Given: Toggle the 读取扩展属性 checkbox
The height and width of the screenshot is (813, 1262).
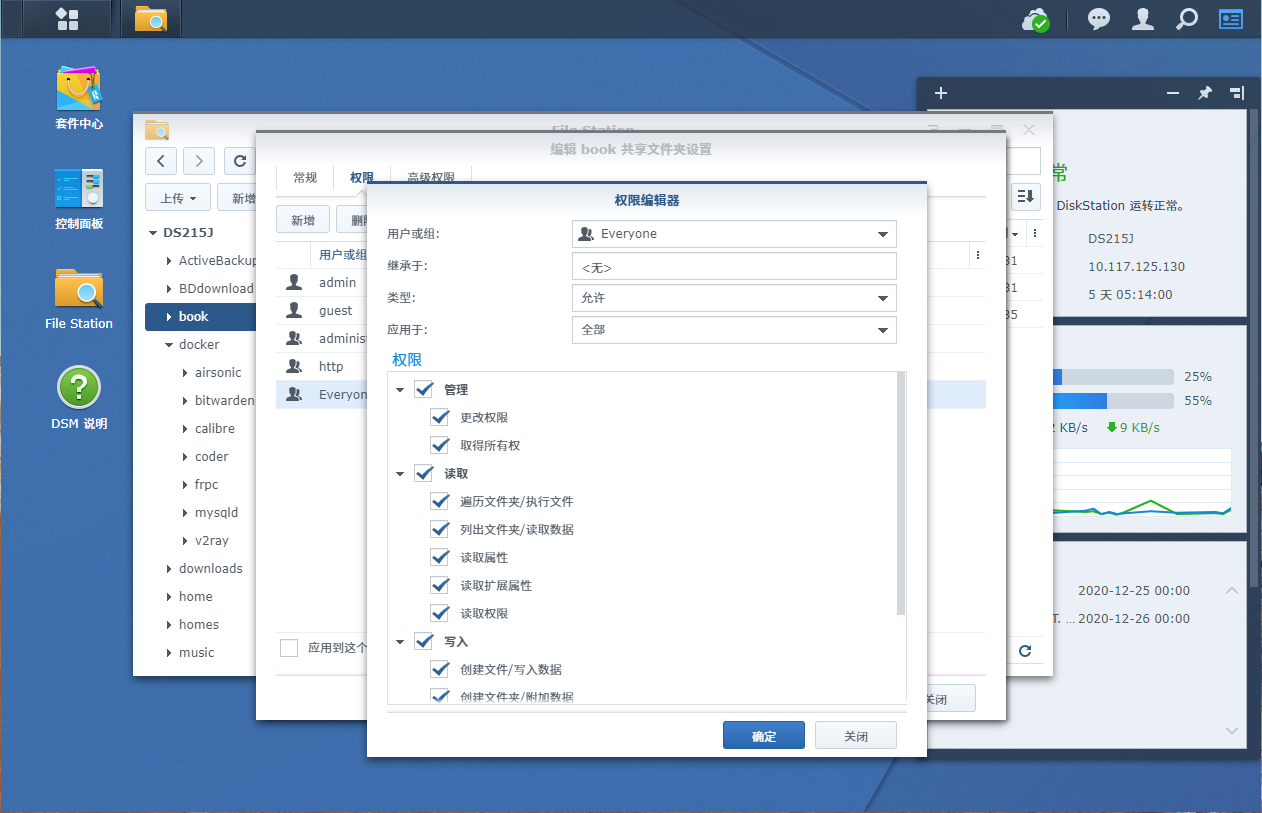Looking at the screenshot, I should point(439,585).
